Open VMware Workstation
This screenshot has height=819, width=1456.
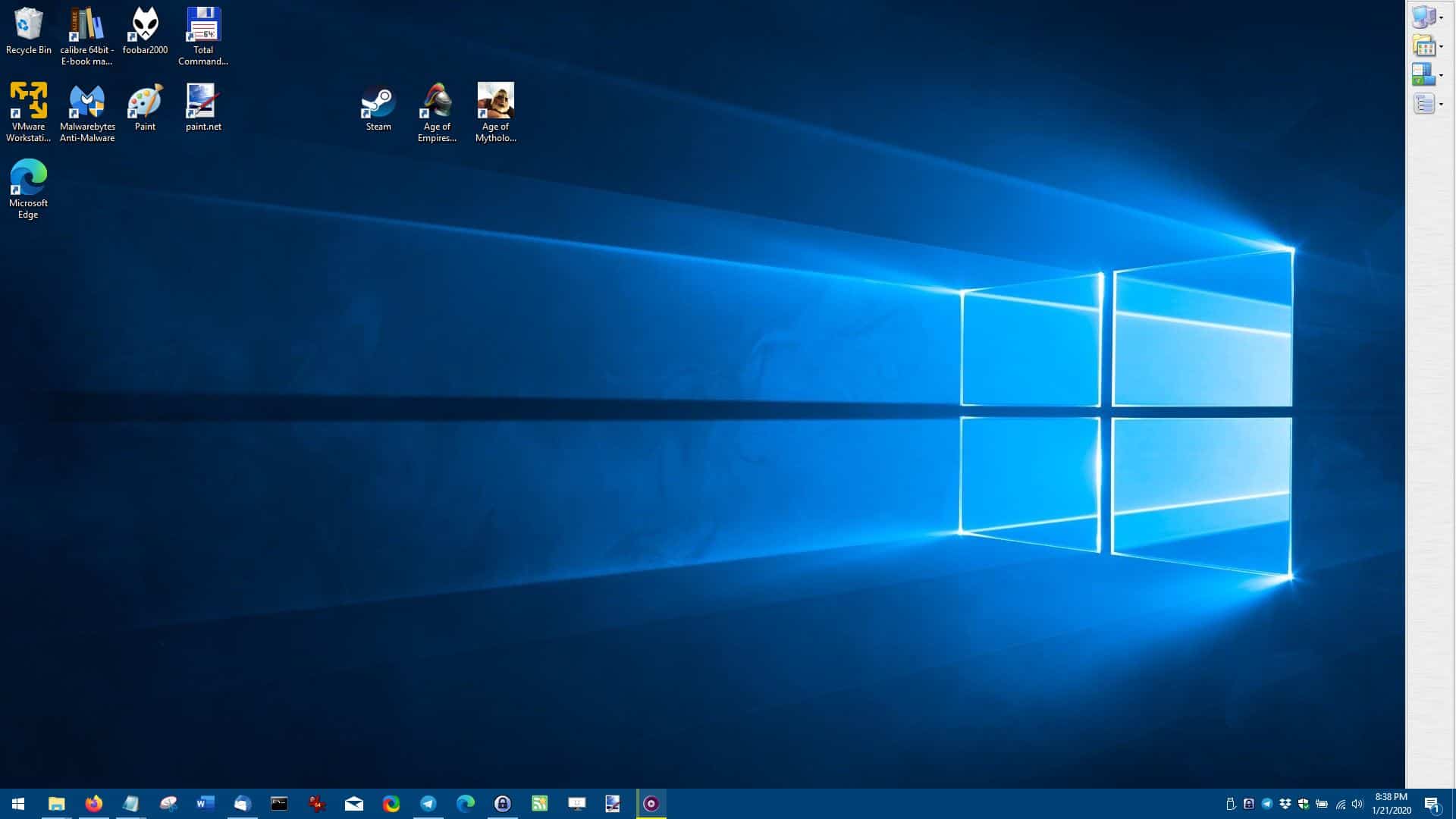point(28,99)
